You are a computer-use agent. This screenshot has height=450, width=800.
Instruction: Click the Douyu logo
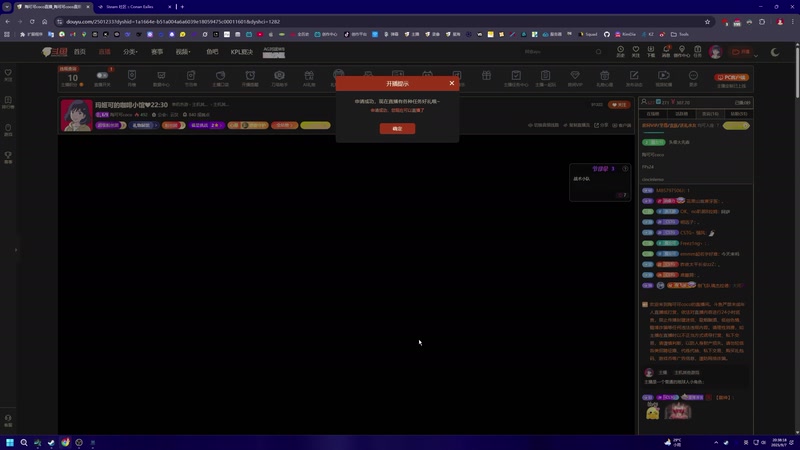click(55, 52)
